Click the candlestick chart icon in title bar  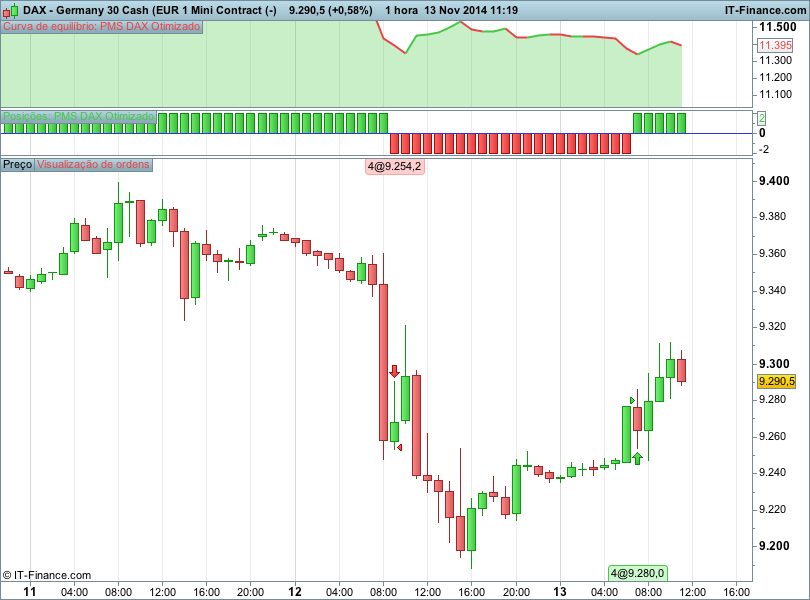pos(11,10)
